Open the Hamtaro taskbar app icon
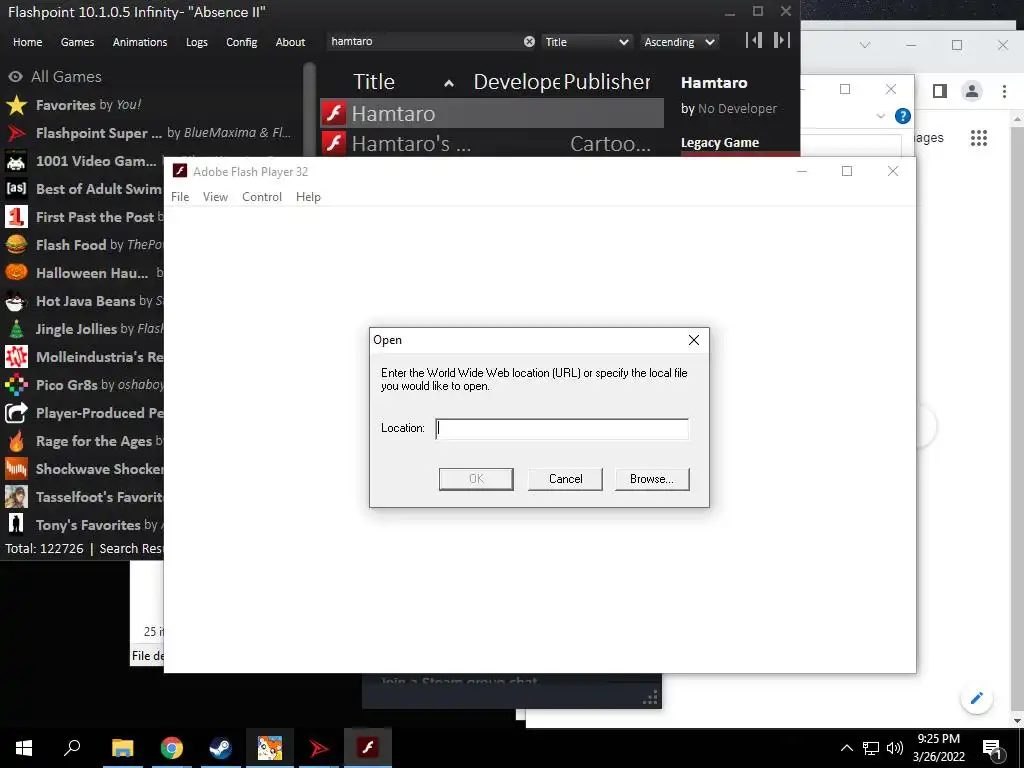 tap(269, 748)
